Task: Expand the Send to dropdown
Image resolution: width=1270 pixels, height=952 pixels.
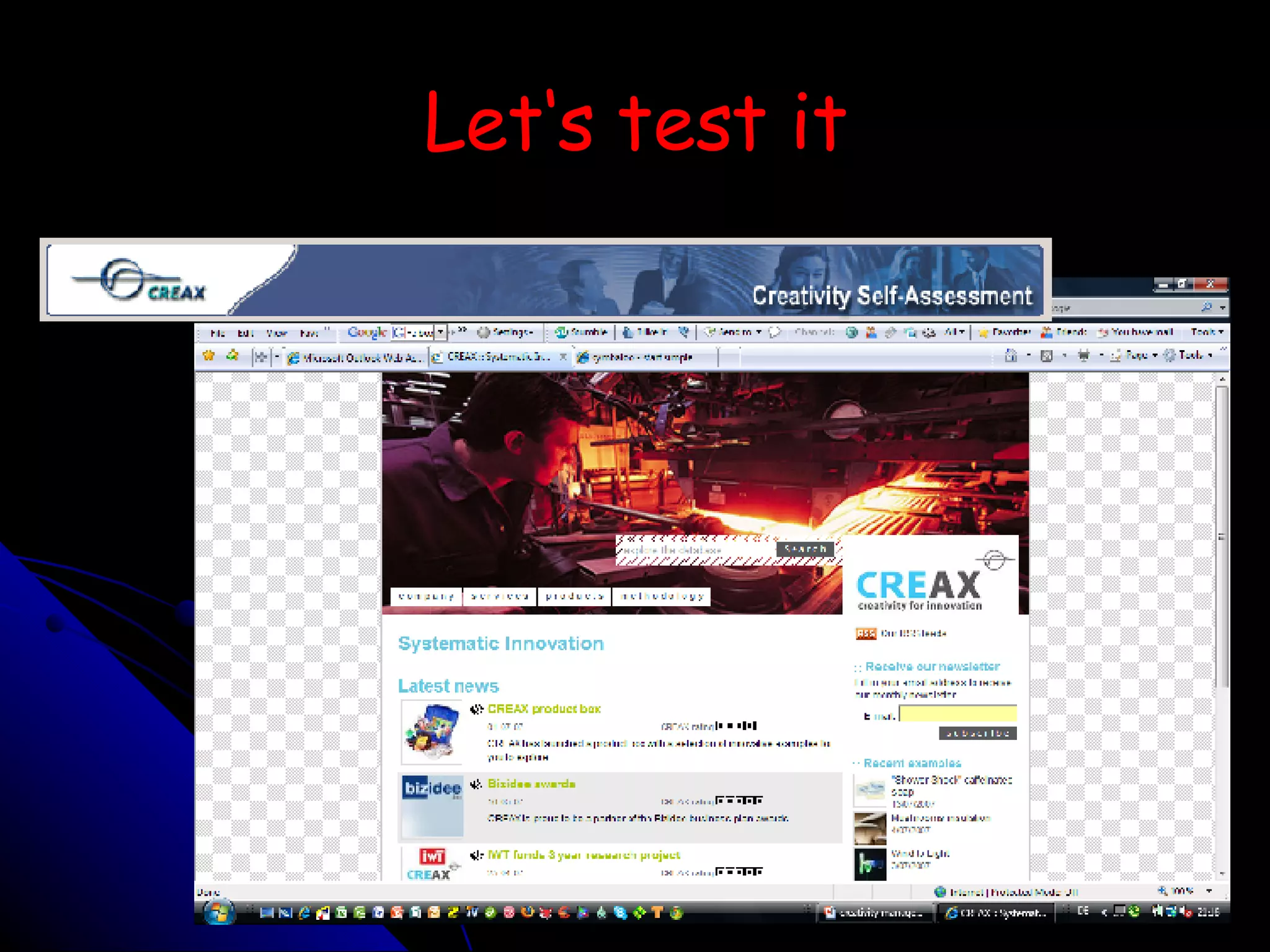Action: pyautogui.click(x=758, y=332)
